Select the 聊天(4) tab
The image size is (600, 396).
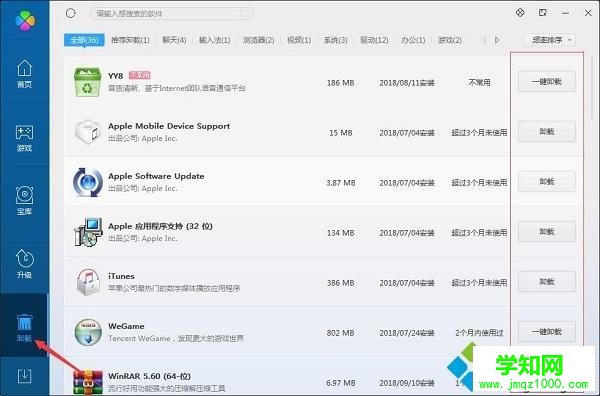(174, 40)
